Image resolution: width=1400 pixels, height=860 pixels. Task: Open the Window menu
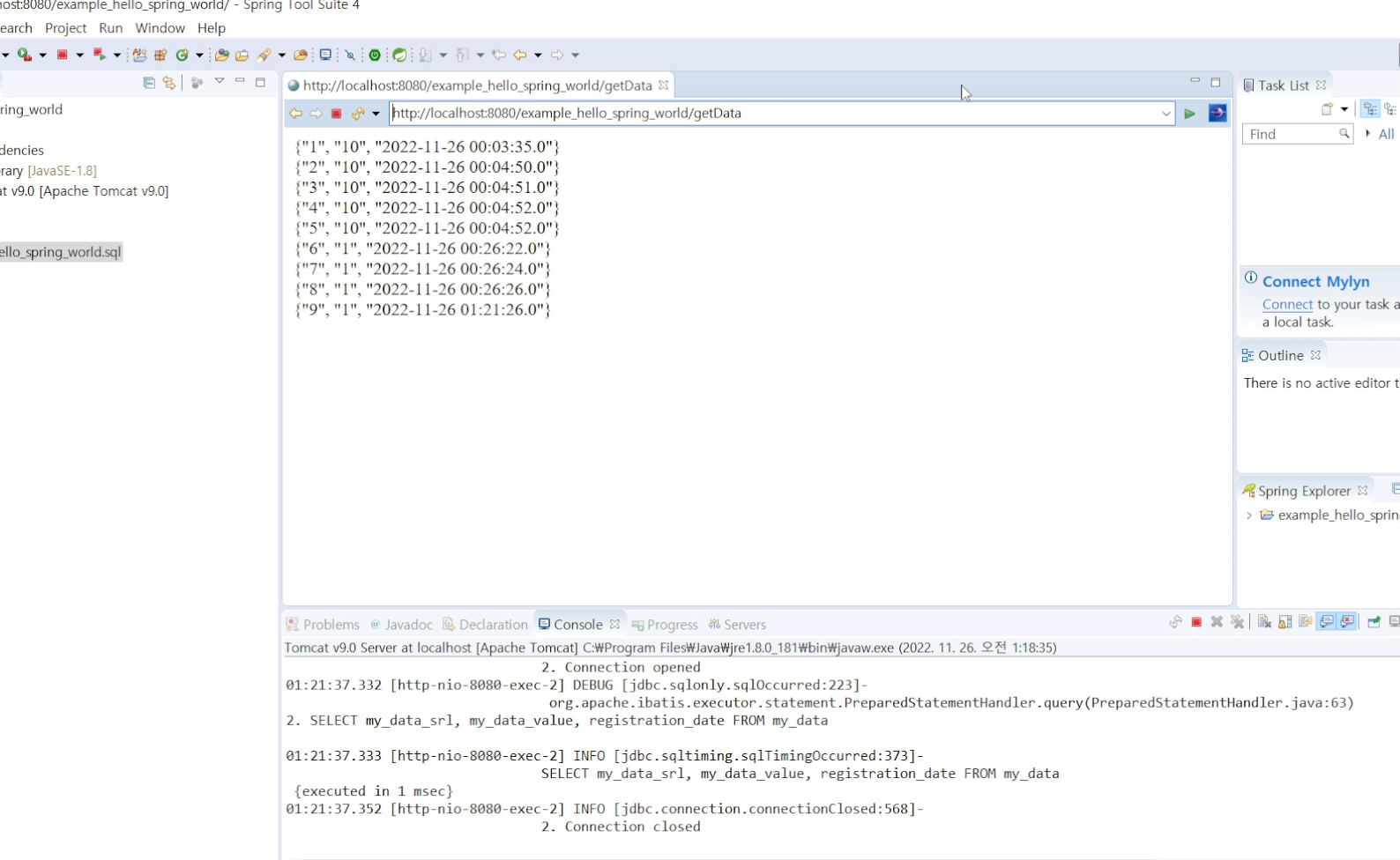[x=160, y=28]
